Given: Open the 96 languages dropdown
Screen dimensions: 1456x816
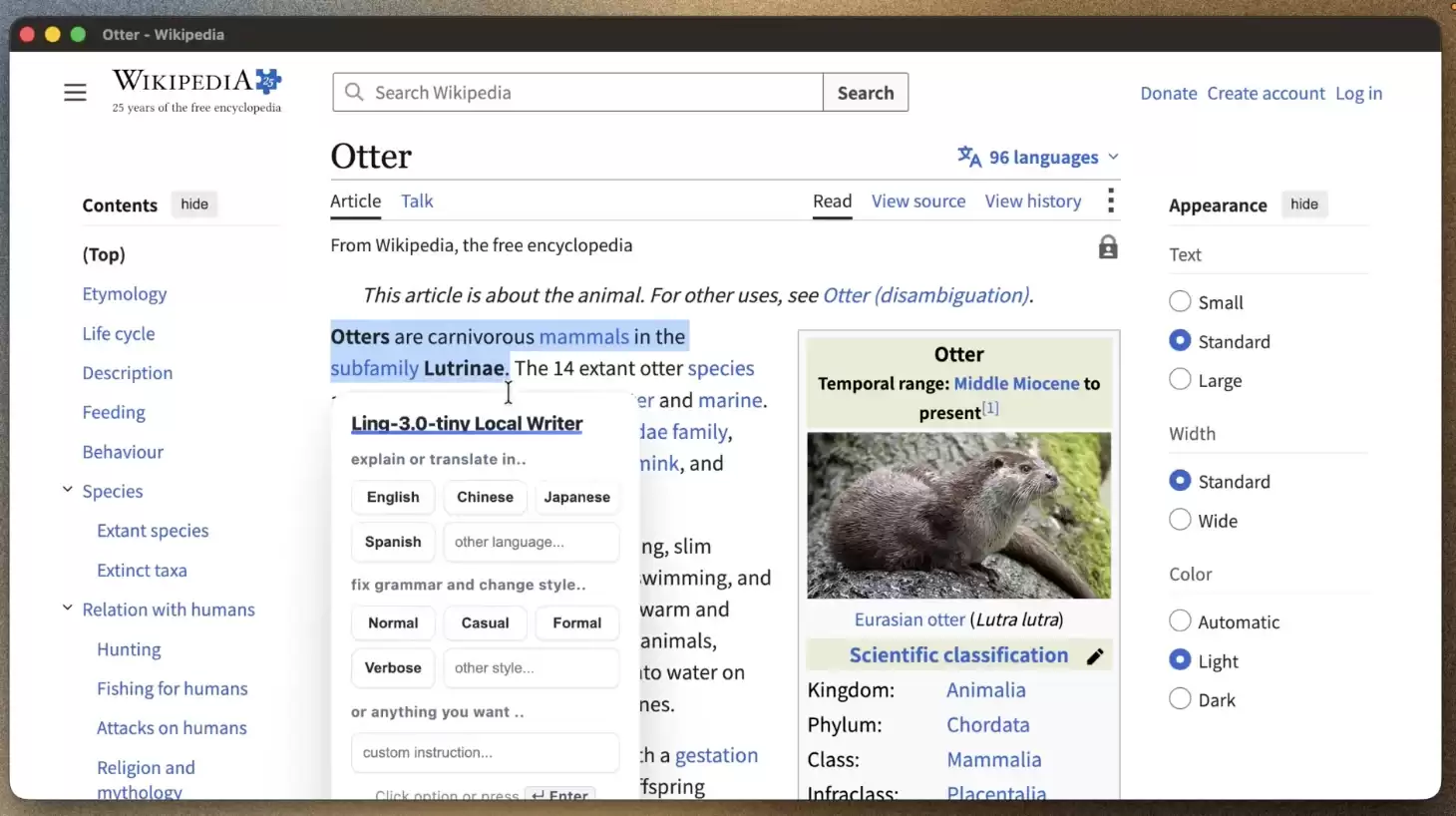Looking at the screenshot, I should (1038, 157).
